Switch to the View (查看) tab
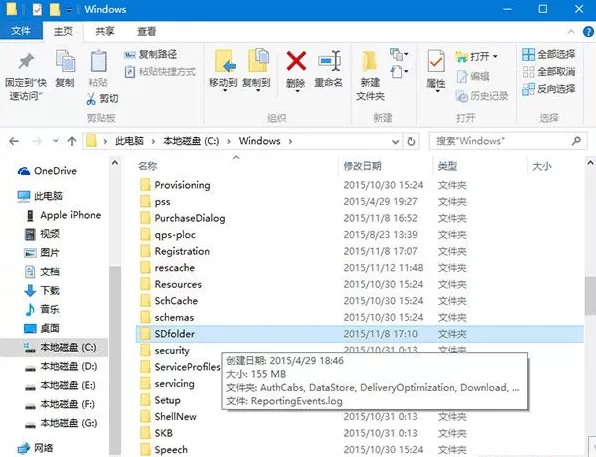Viewport: 596px width, 457px height. click(146, 32)
